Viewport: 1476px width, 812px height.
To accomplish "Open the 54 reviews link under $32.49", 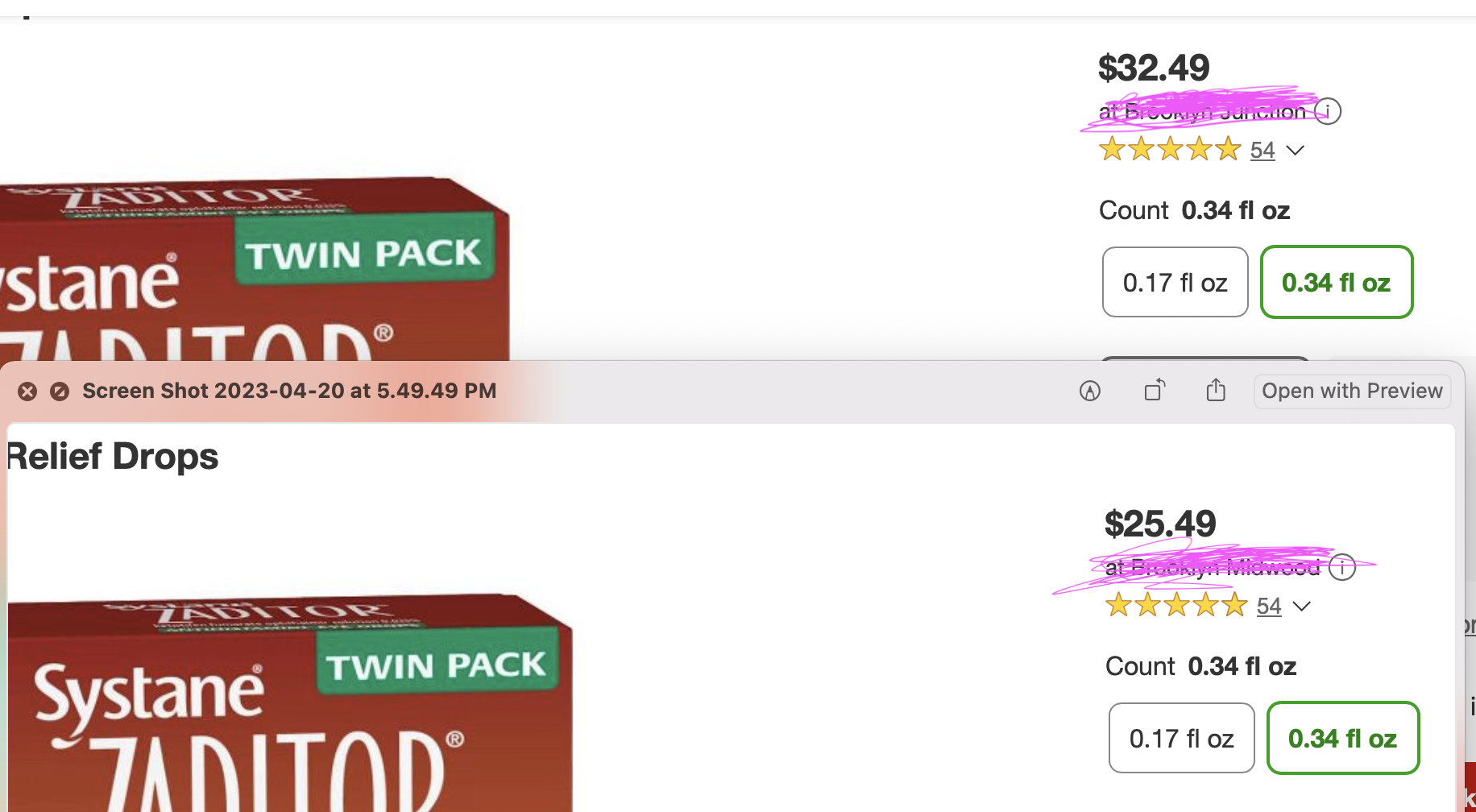I will (x=1262, y=151).
